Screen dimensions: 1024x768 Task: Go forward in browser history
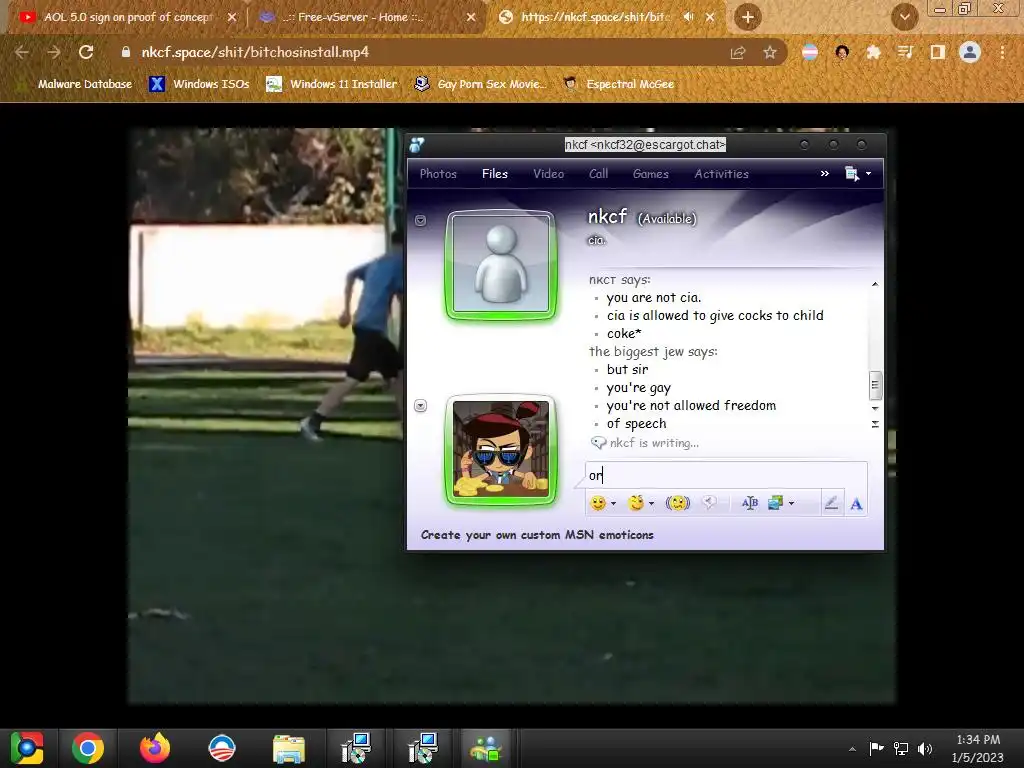click(x=54, y=52)
